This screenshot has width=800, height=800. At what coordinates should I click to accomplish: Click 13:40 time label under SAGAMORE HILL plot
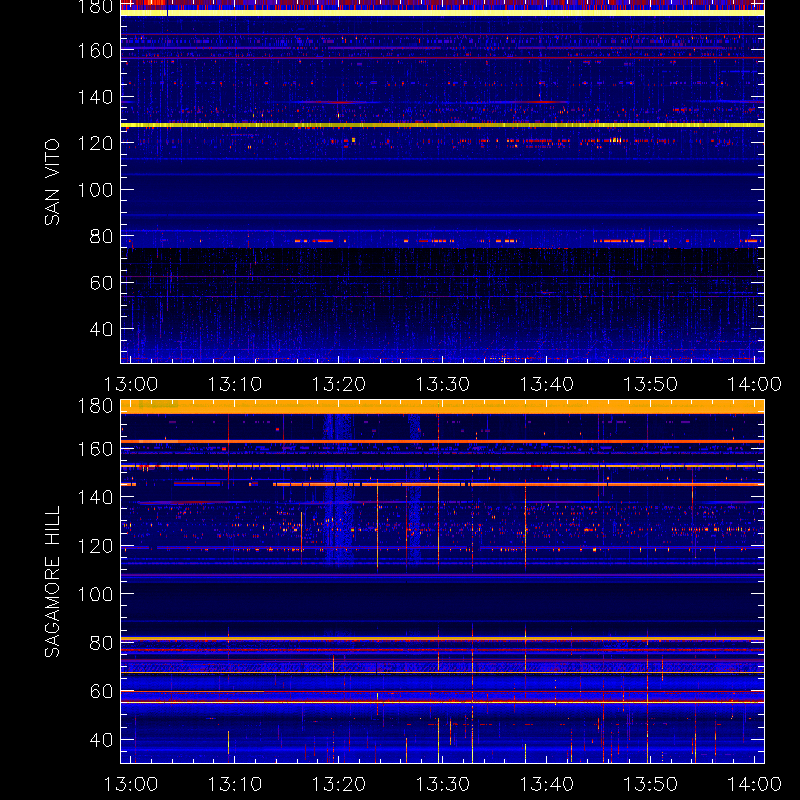click(x=546, y=784)
